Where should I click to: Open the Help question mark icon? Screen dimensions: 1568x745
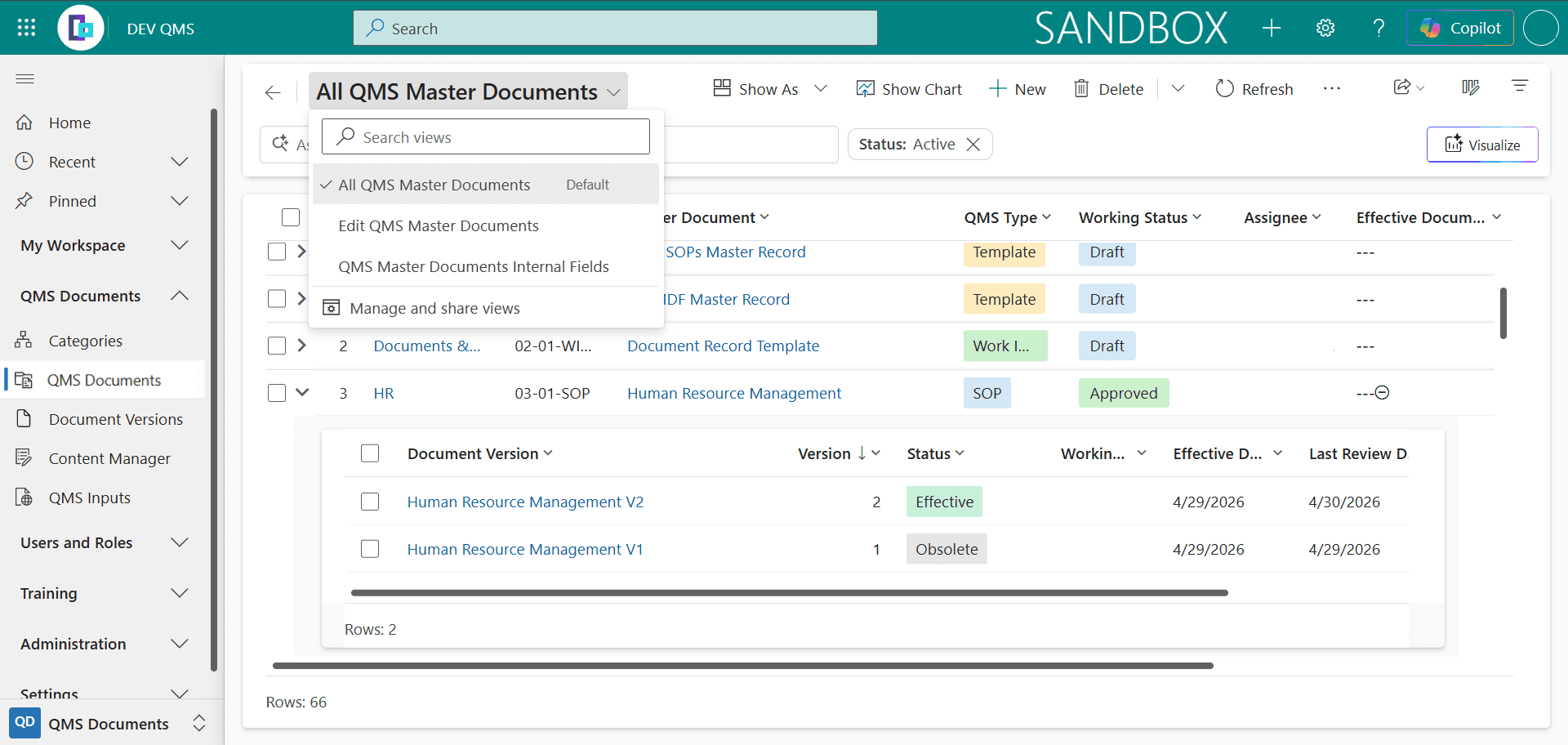pyautogui.click(x=1379, y=28)
